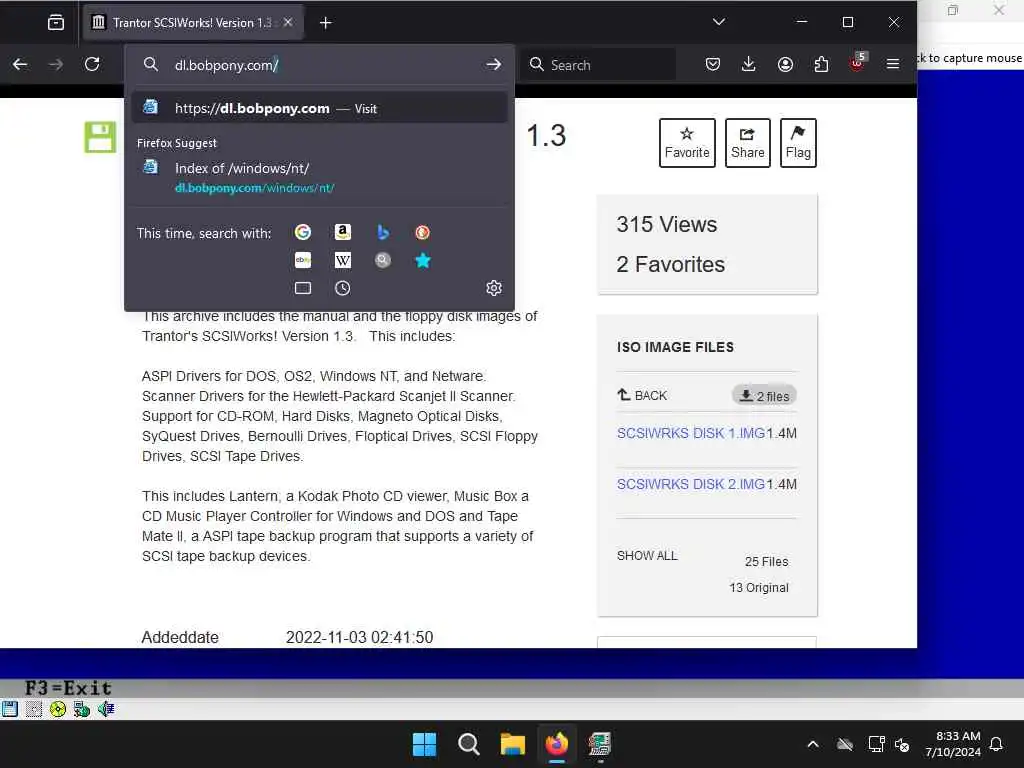Select the 13 Original text

tap(759, 588)
